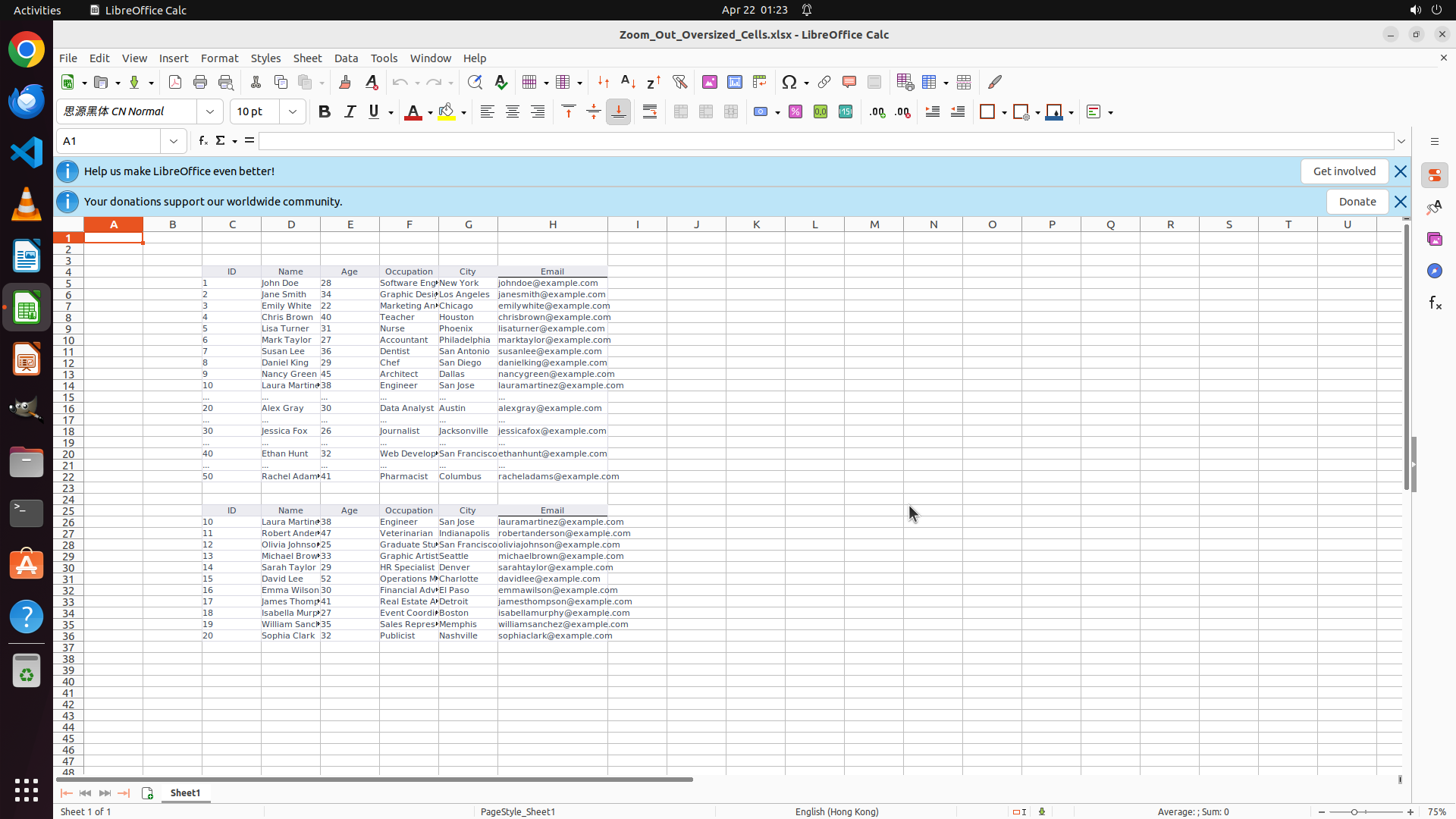This screenshot has width=1456, height=819.
Task: Open the Function Wizard
Action: tap(202, 141)
